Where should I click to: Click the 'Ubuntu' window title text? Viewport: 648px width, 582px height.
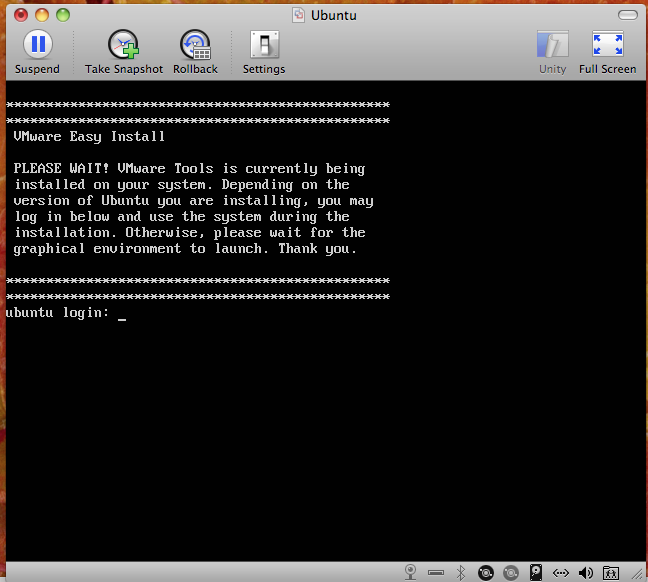[334, 16]
